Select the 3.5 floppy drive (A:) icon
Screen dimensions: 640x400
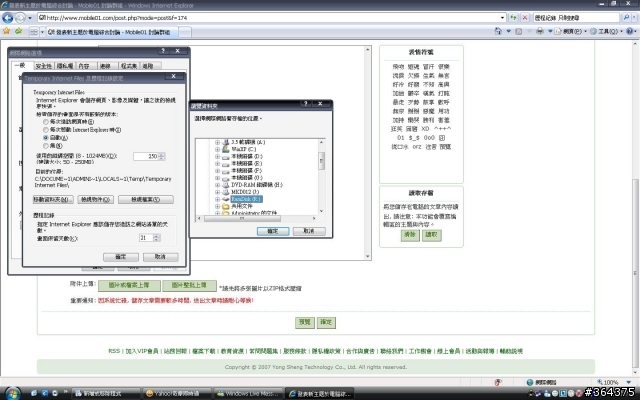point(226,142)
